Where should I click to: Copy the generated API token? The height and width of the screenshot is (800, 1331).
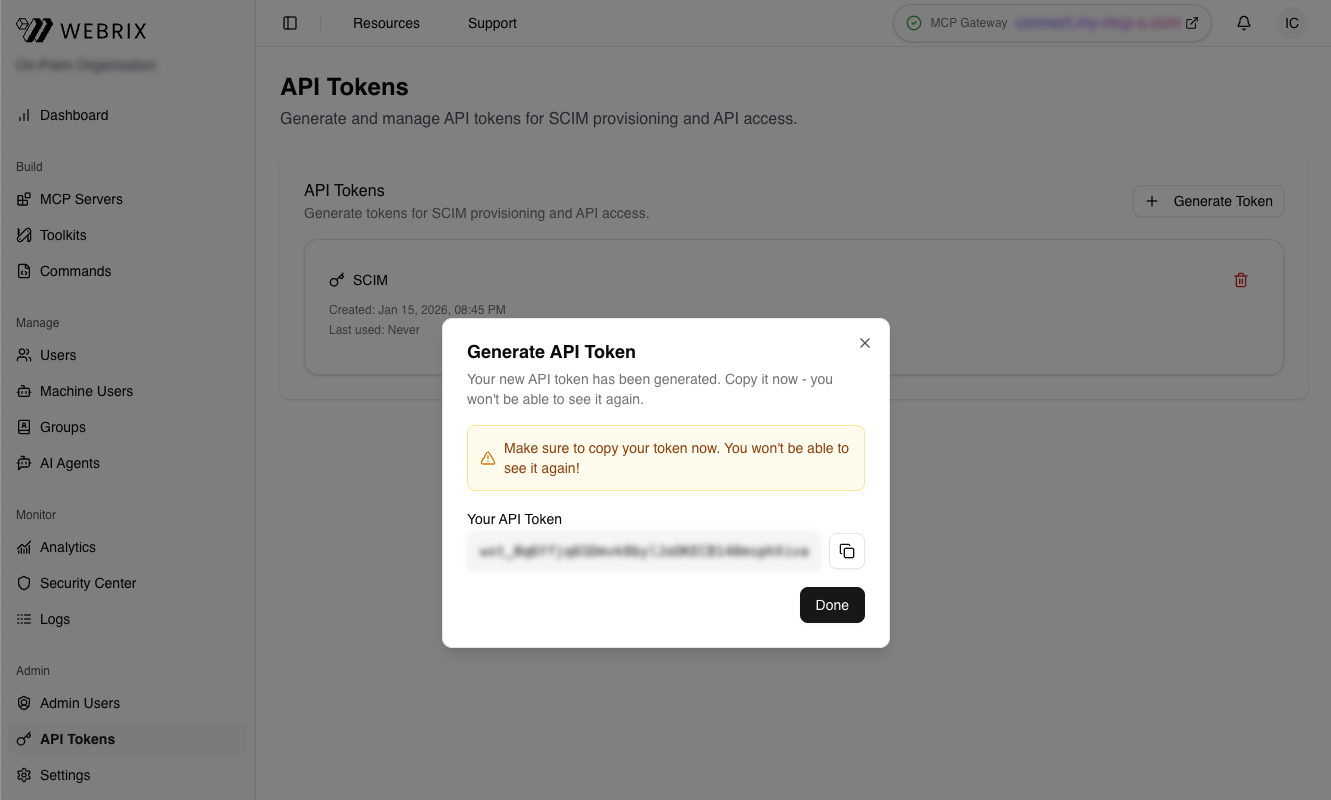(846, 551)
